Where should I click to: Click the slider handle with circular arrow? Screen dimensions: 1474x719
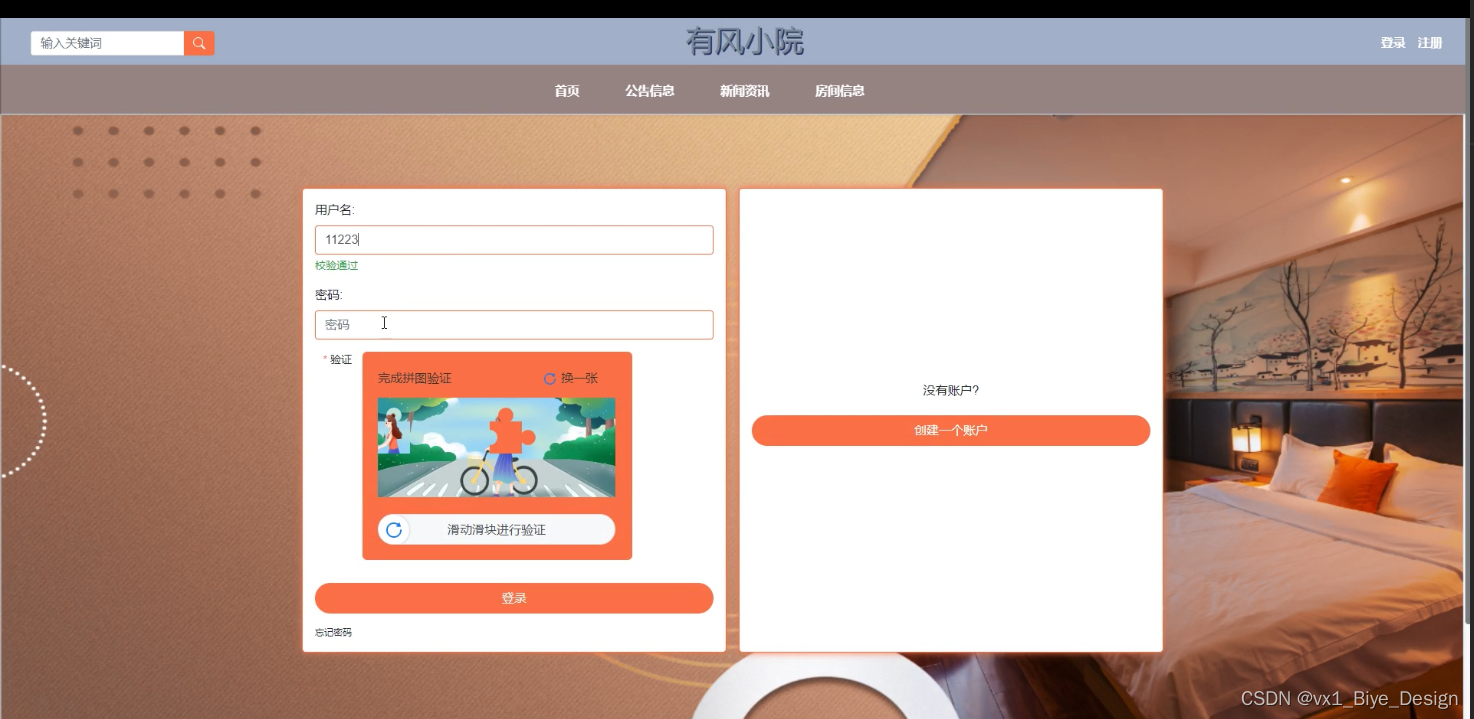pos(394,530)
